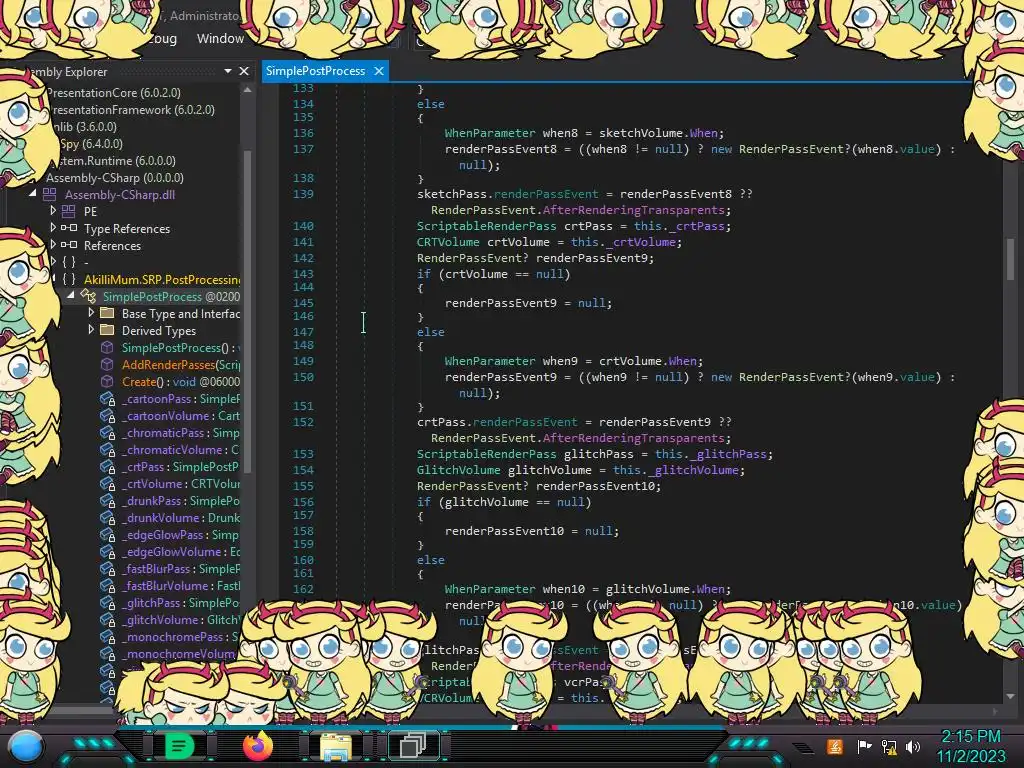Open the Window menu
The image size is (1024, 768).
tap(220, 39)
